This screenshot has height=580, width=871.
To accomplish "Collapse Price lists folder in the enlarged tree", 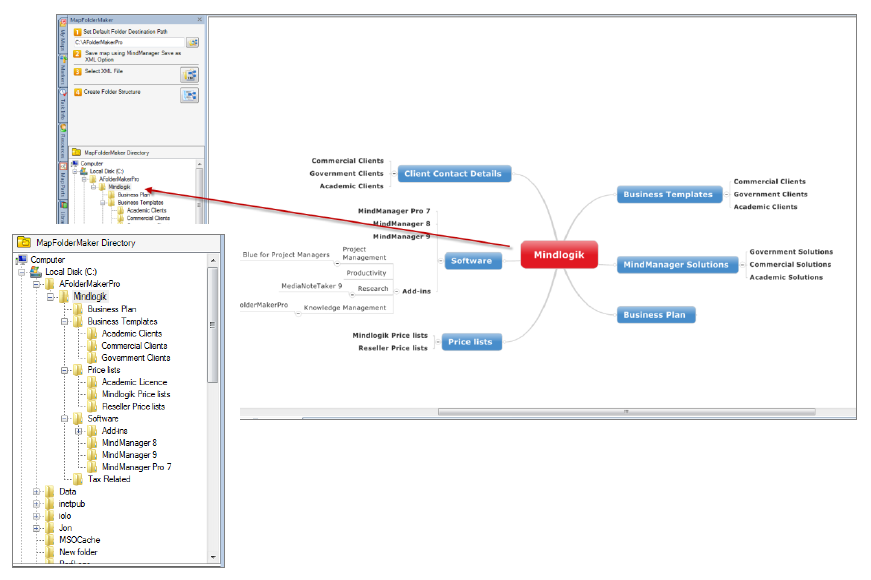I will 64,370.
